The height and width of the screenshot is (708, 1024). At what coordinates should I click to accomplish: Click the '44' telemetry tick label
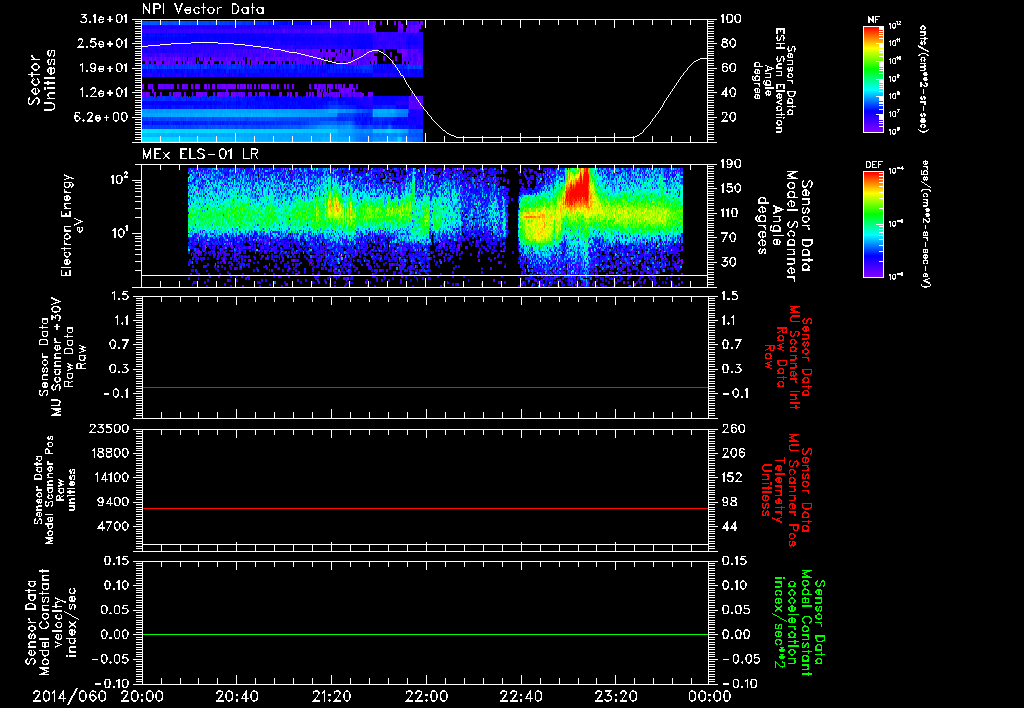(728, 526)
